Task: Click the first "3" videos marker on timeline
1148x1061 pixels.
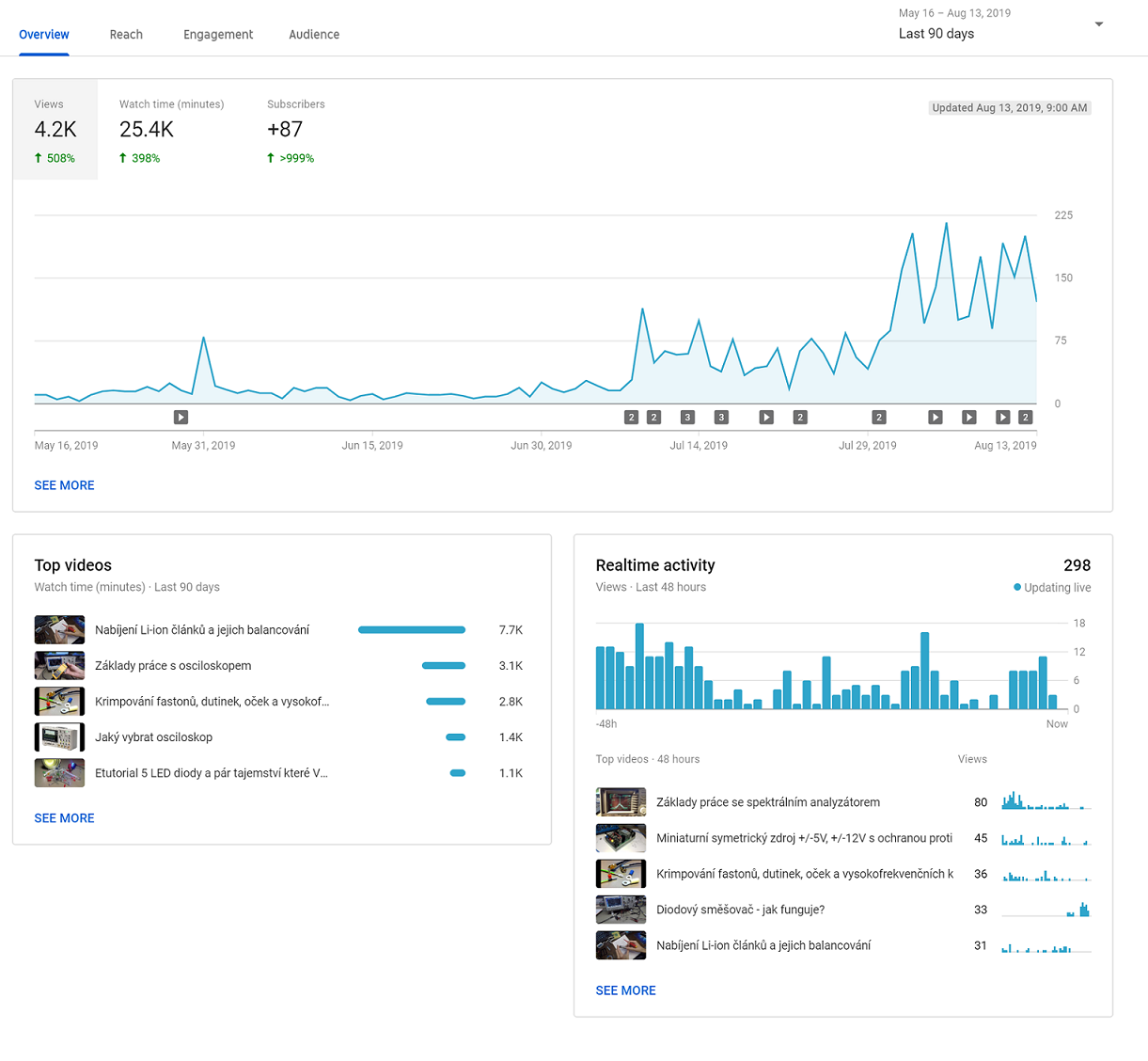Action: click(687, 418)
